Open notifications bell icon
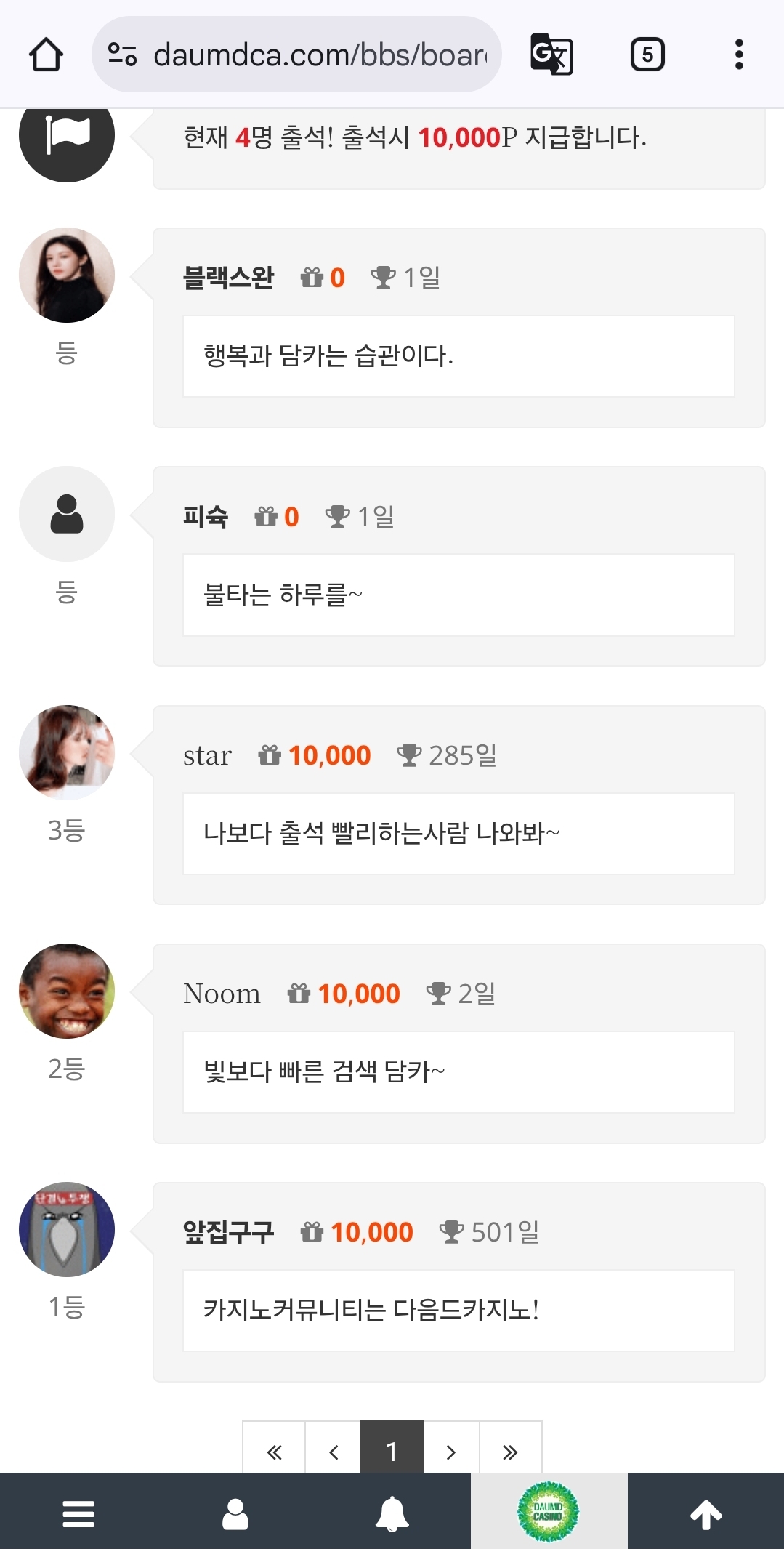The width and height of the screenshot is (784, 1549). click(x=392, y=1514)
